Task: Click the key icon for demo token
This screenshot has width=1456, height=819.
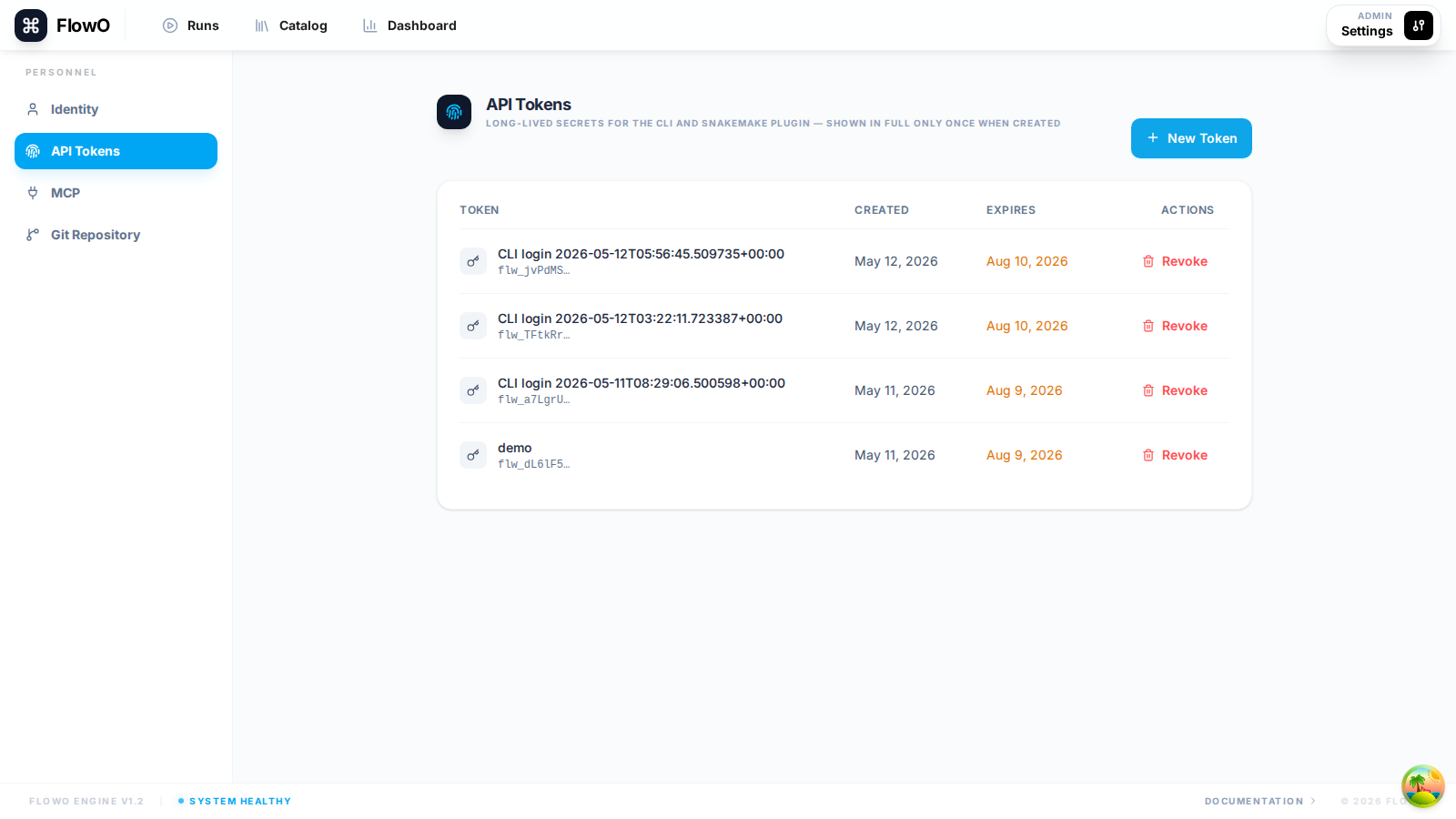Action: pyautogui.click(x=473, y=455)
